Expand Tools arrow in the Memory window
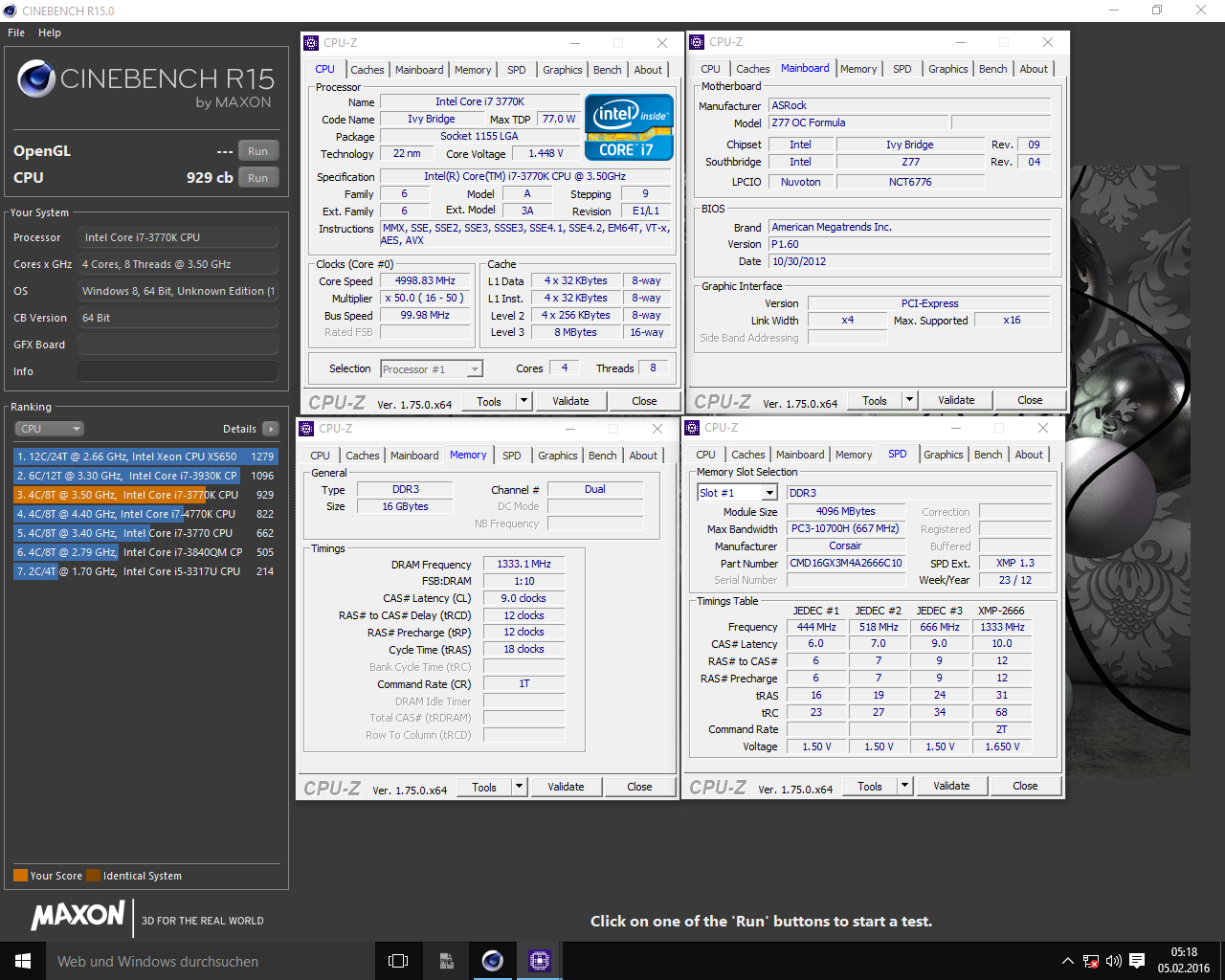Image resolution: width=1225 pixels, height=980 pixels. [x=519, y=787]
